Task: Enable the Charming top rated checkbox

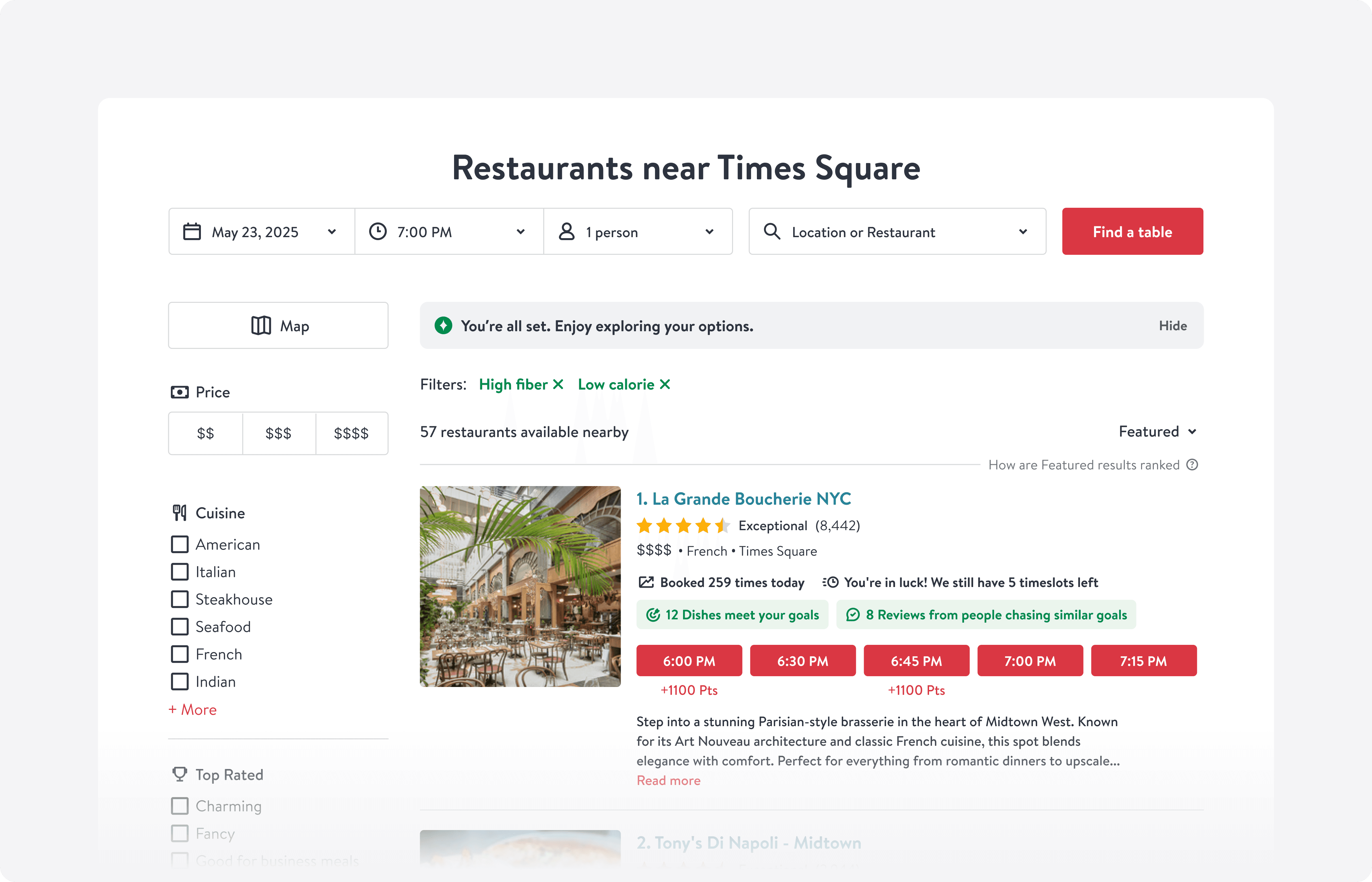Action: 180,806
